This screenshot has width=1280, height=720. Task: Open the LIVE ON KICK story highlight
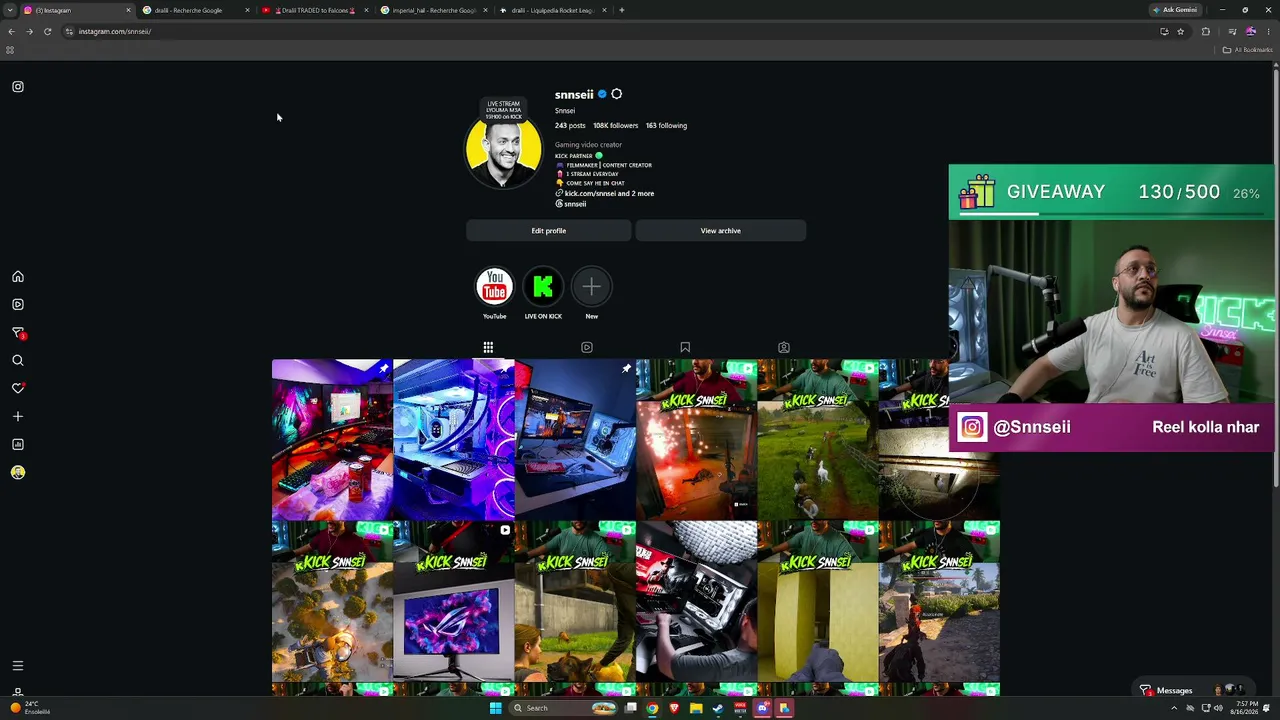coord(543,288)
